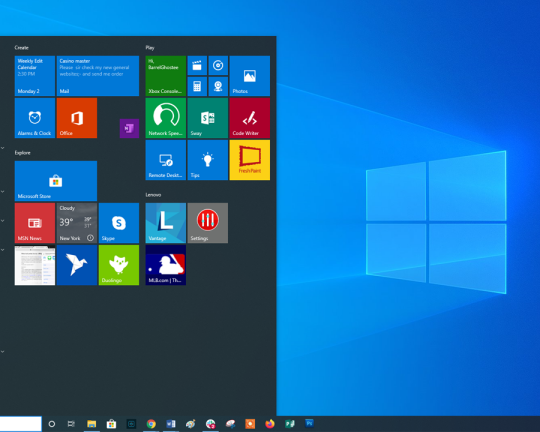This screenshot has height=432, width=540.
Task: Launch Firefox from the taskbar
Action: [x=270, y=424]
